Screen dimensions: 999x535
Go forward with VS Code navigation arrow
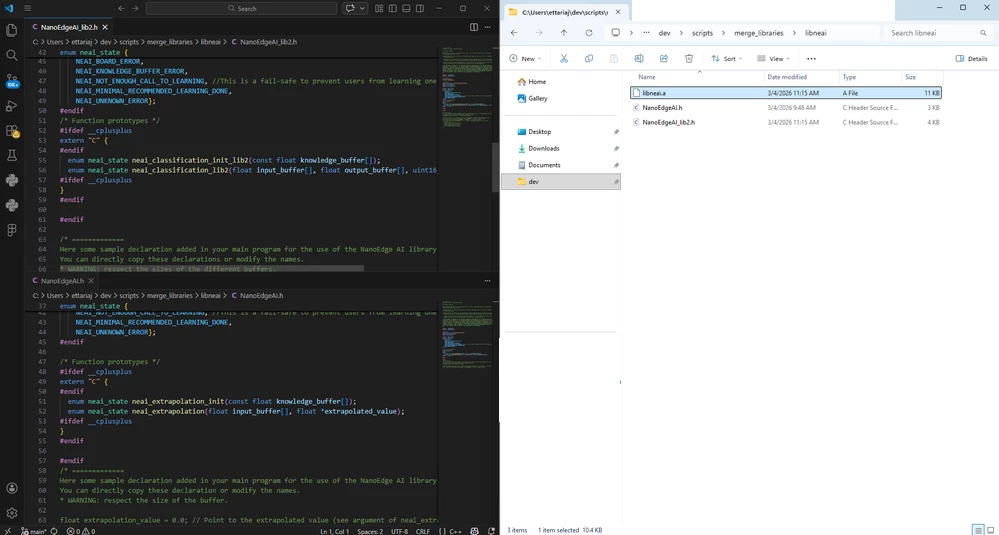135,8
